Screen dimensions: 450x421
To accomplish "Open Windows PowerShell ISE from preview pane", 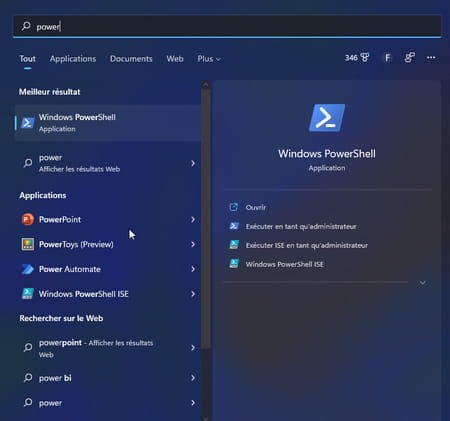I will (284, 264).
